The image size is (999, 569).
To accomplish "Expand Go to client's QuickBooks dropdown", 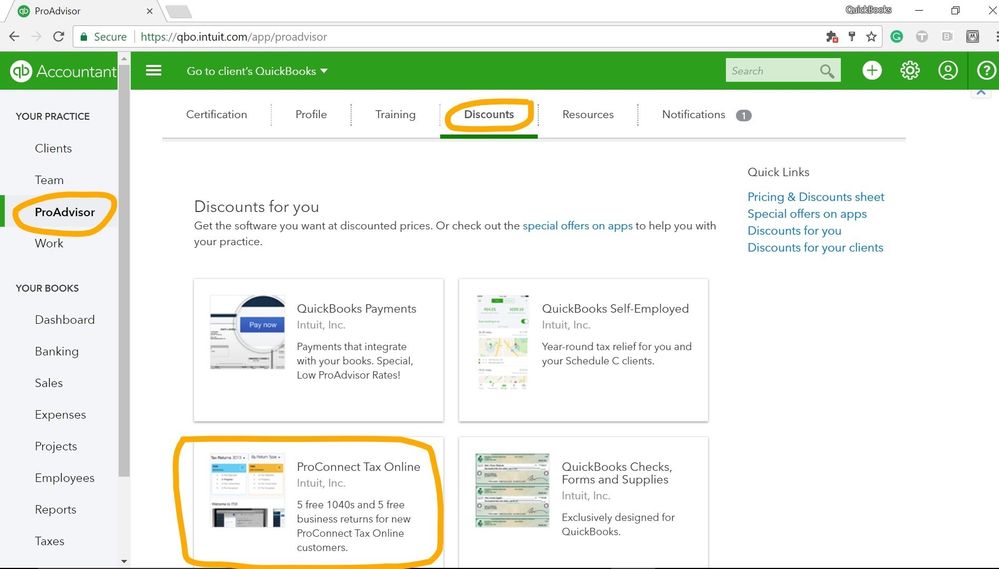I will pos(257,71).
